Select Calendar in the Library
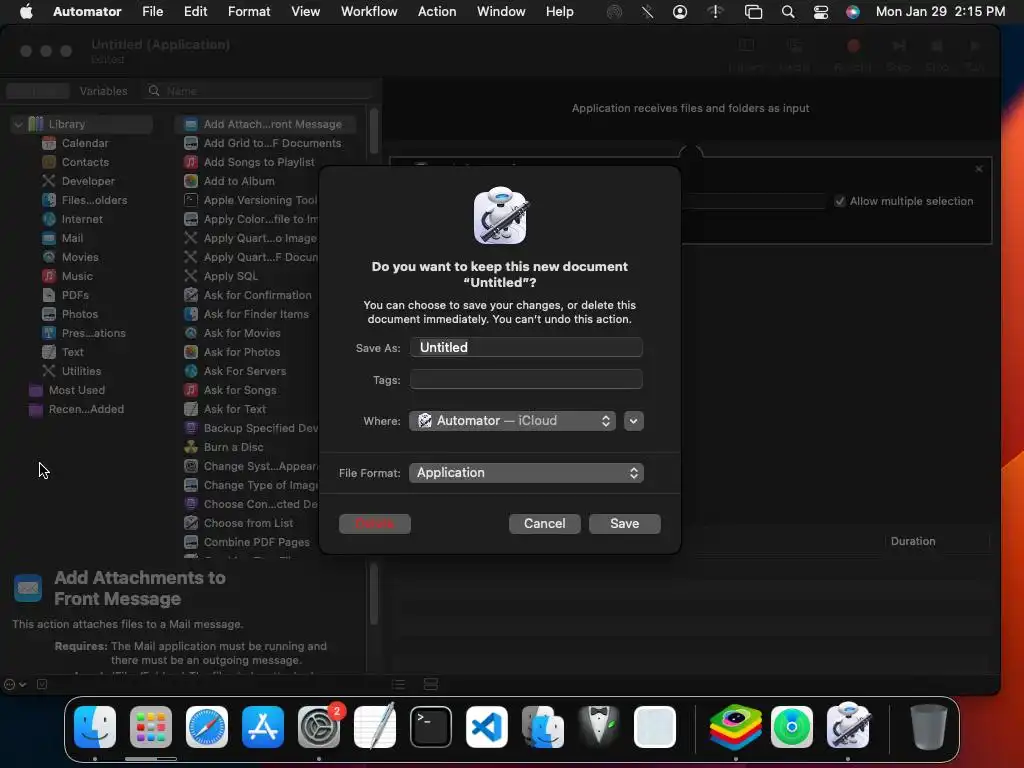Image resolution: width=1024 pixels, height=768 pixels. coord(85,143)
